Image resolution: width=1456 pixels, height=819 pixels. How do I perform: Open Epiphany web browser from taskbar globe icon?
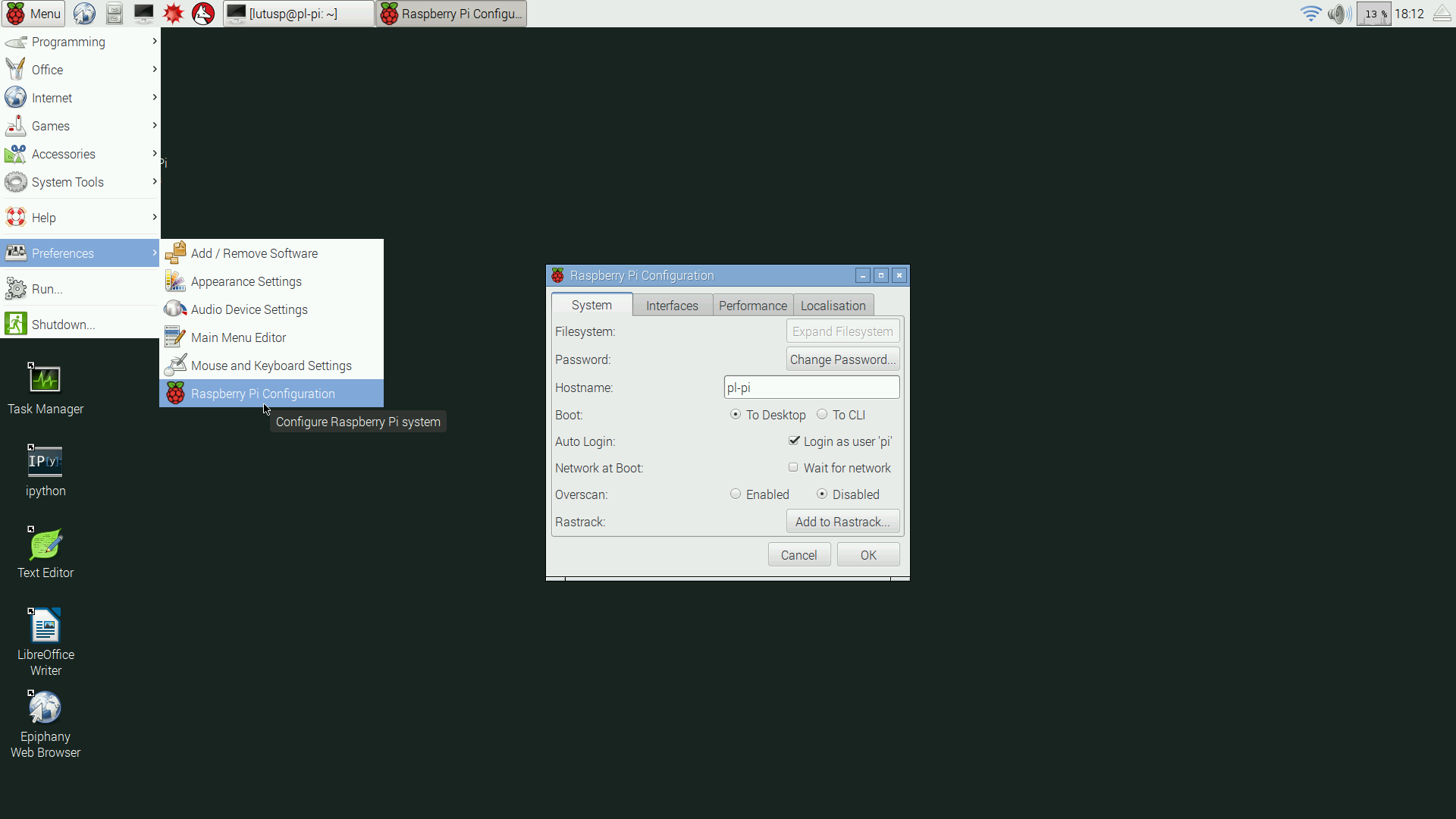[x=84, y=14]
